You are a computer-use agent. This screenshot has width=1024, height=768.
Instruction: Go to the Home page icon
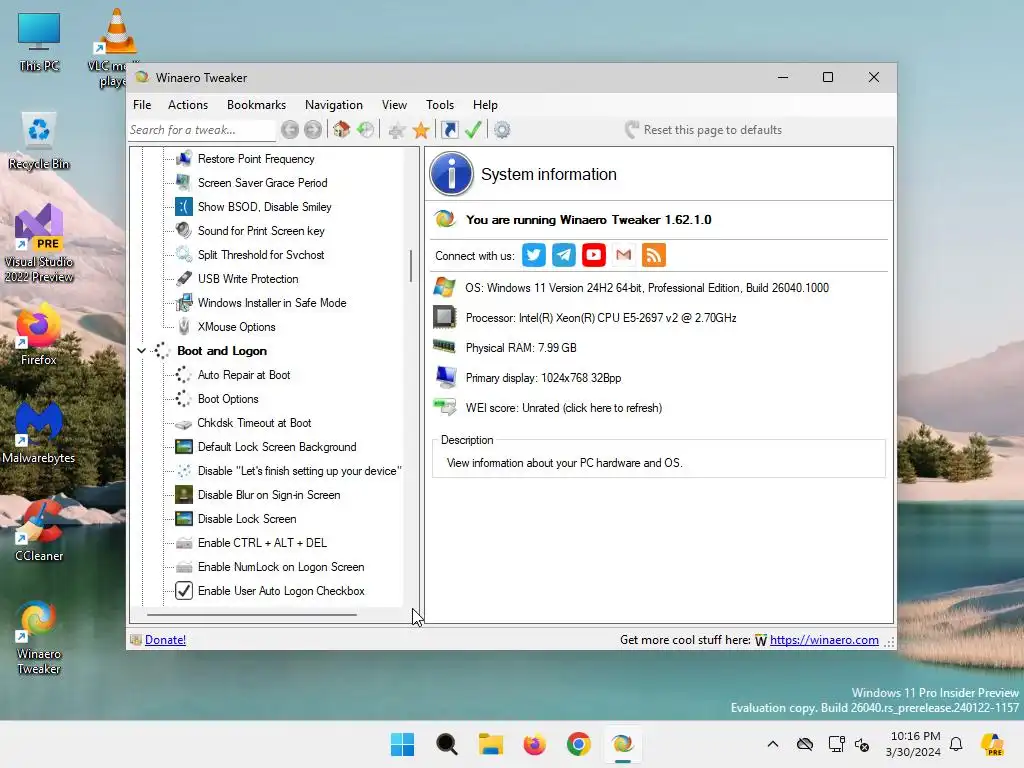pyautogui.click(x=342, y=130)
